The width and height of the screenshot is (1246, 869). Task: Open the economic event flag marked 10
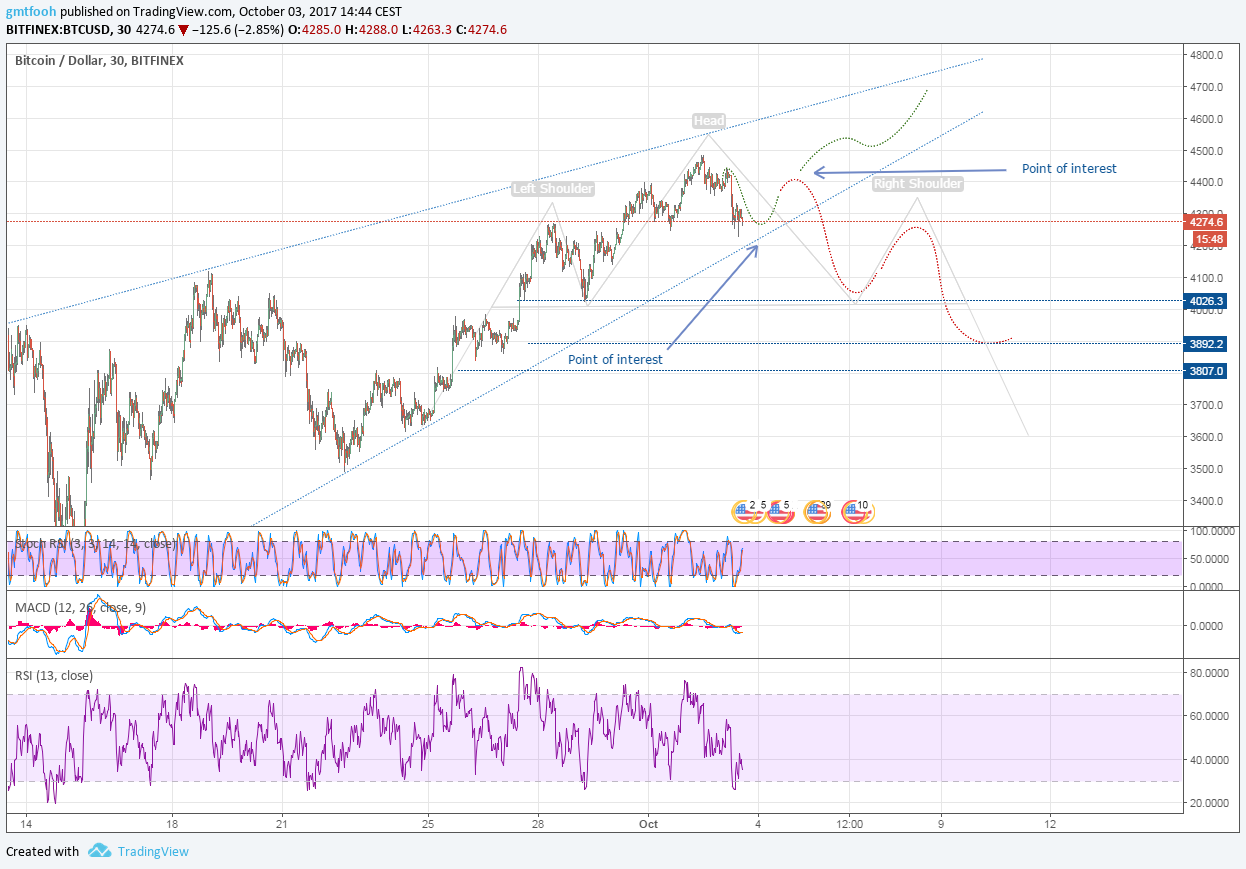(857, 512)
